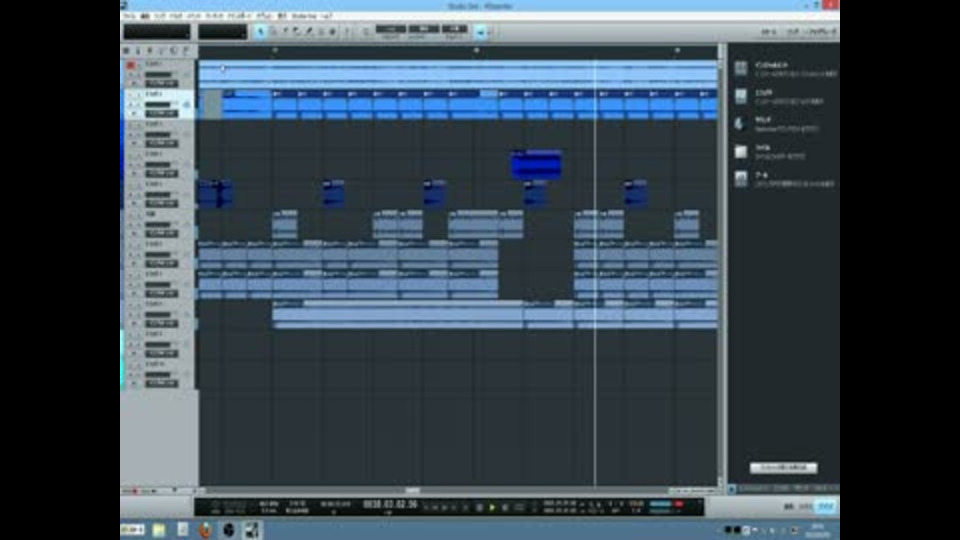Screen dimensions: 960x540
Task: Select the Split tool
Action: coord(285,31)
